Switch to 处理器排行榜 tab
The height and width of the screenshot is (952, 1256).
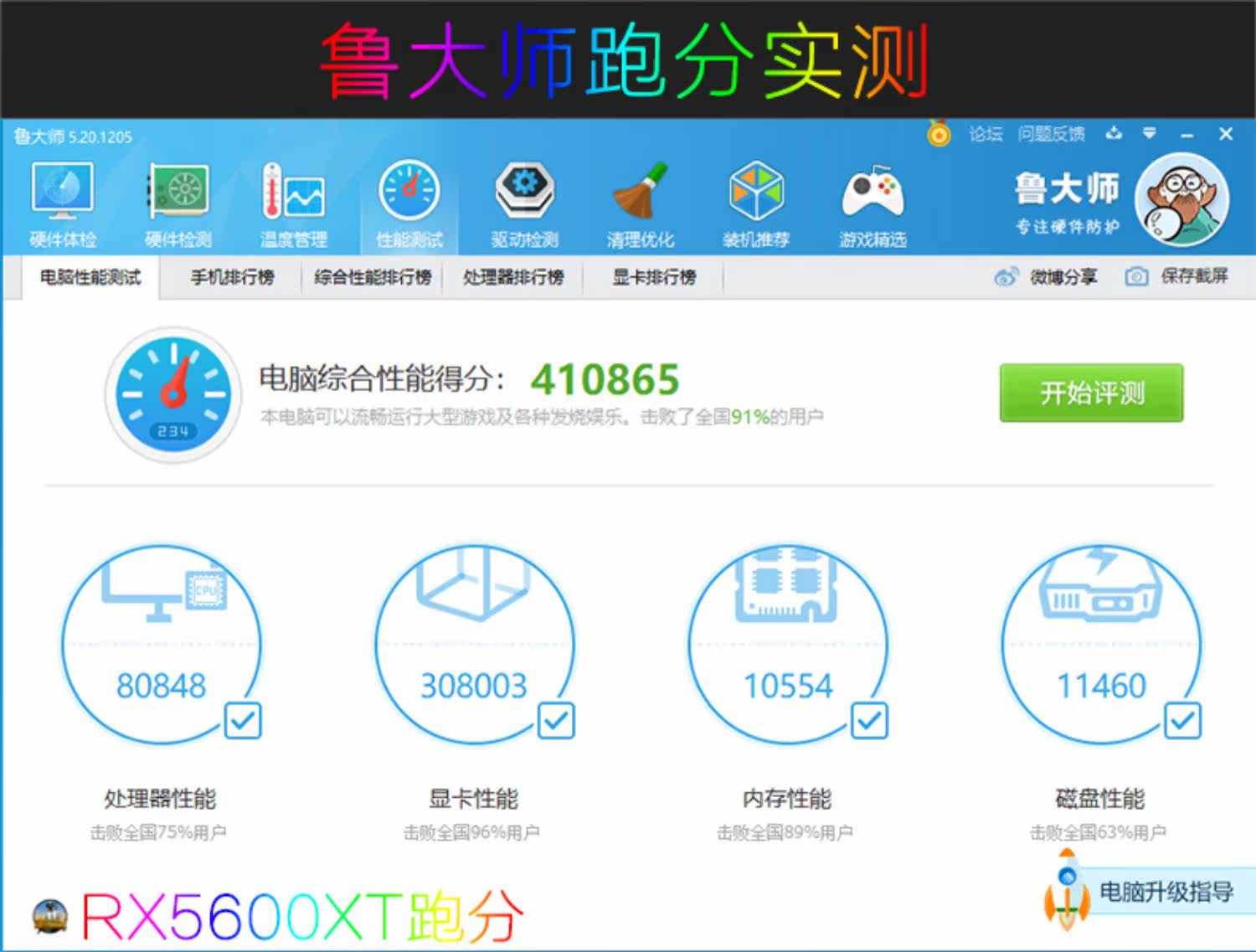click(513, 277)
